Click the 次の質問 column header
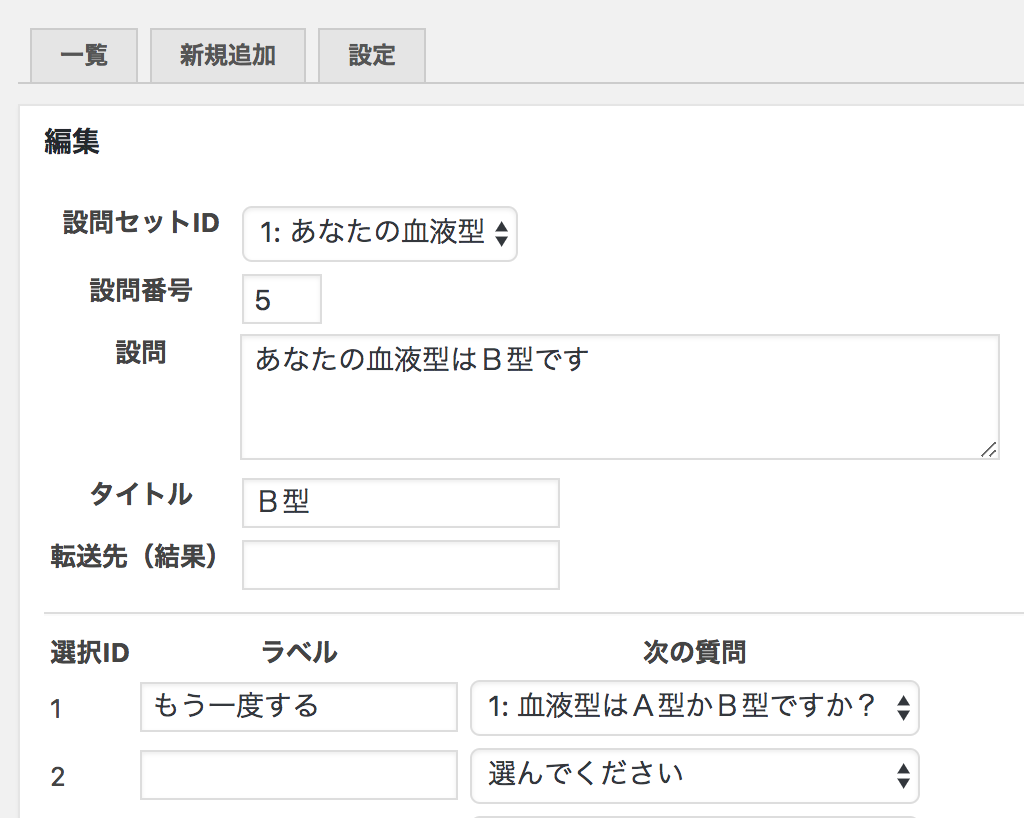This screenshot has width=1024, height=818. [x=695, y=652]
